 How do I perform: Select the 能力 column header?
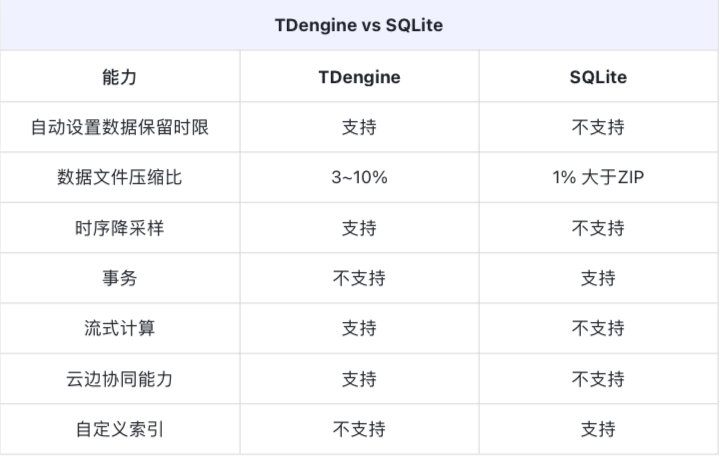pyautogui.click(x=119, y=77)
